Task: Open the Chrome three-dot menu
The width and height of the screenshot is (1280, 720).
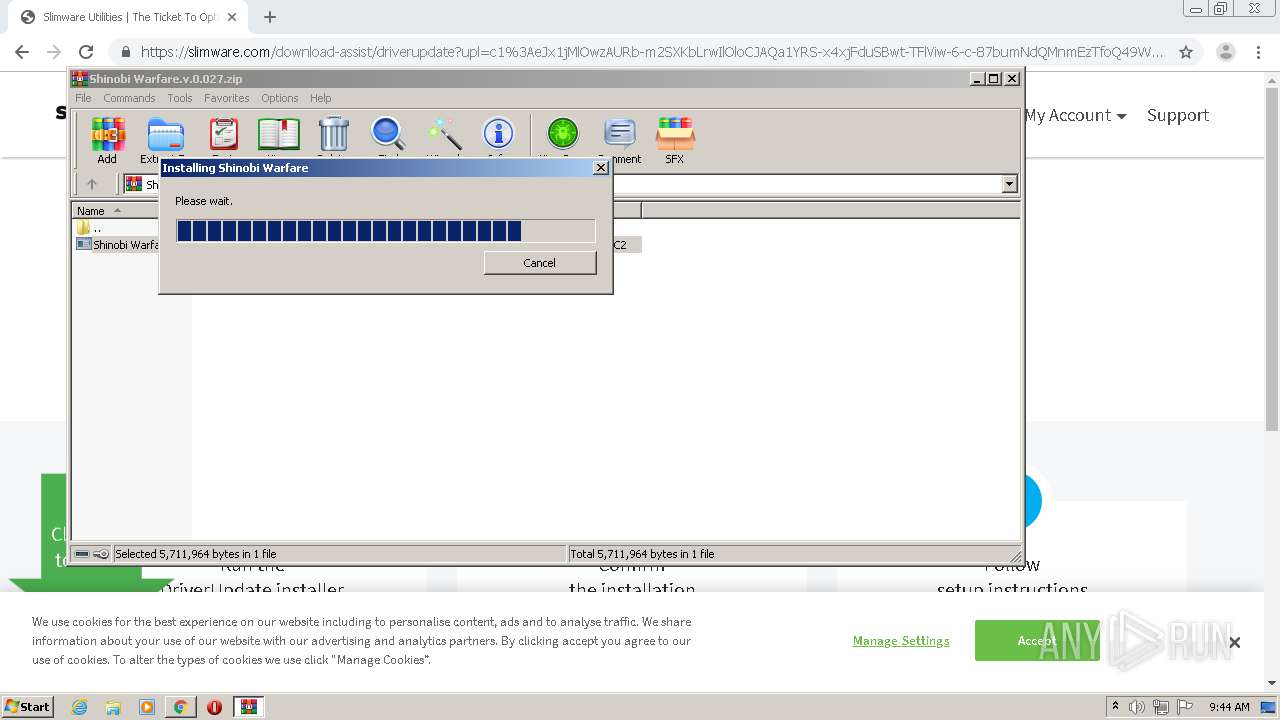Action: pos(1258,52)
